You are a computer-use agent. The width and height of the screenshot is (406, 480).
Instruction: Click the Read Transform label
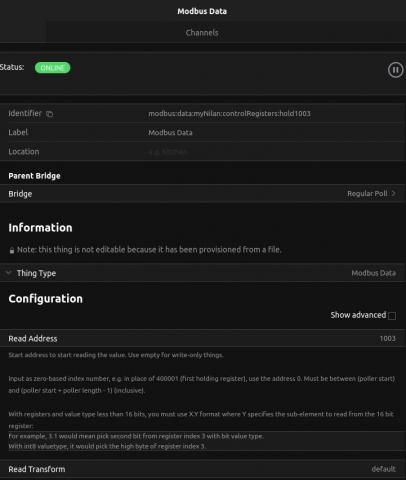37,469
